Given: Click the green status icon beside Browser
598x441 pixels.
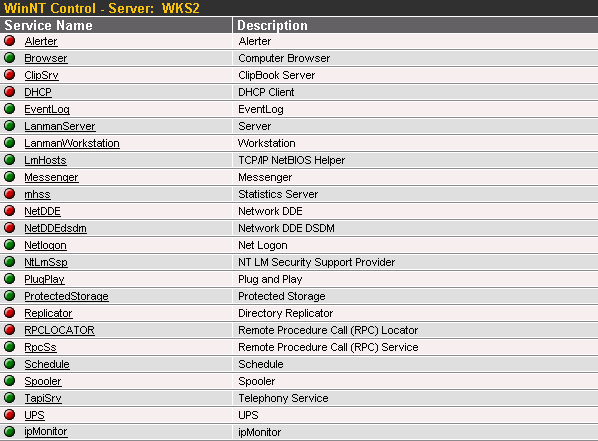Looking at the screenshot, I should tap(10, 58).
